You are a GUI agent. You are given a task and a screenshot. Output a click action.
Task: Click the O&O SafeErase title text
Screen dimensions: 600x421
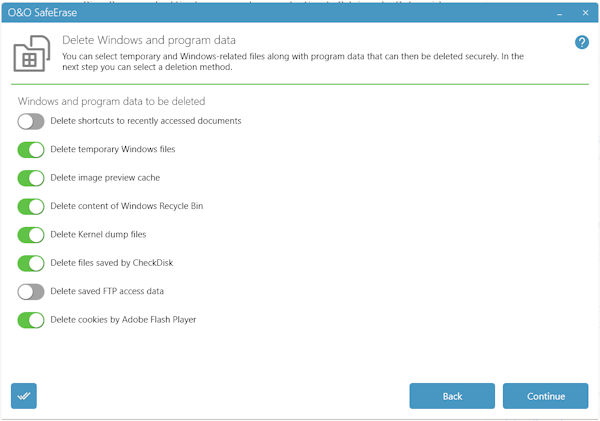pyautogui.click(x=42, y=13)
